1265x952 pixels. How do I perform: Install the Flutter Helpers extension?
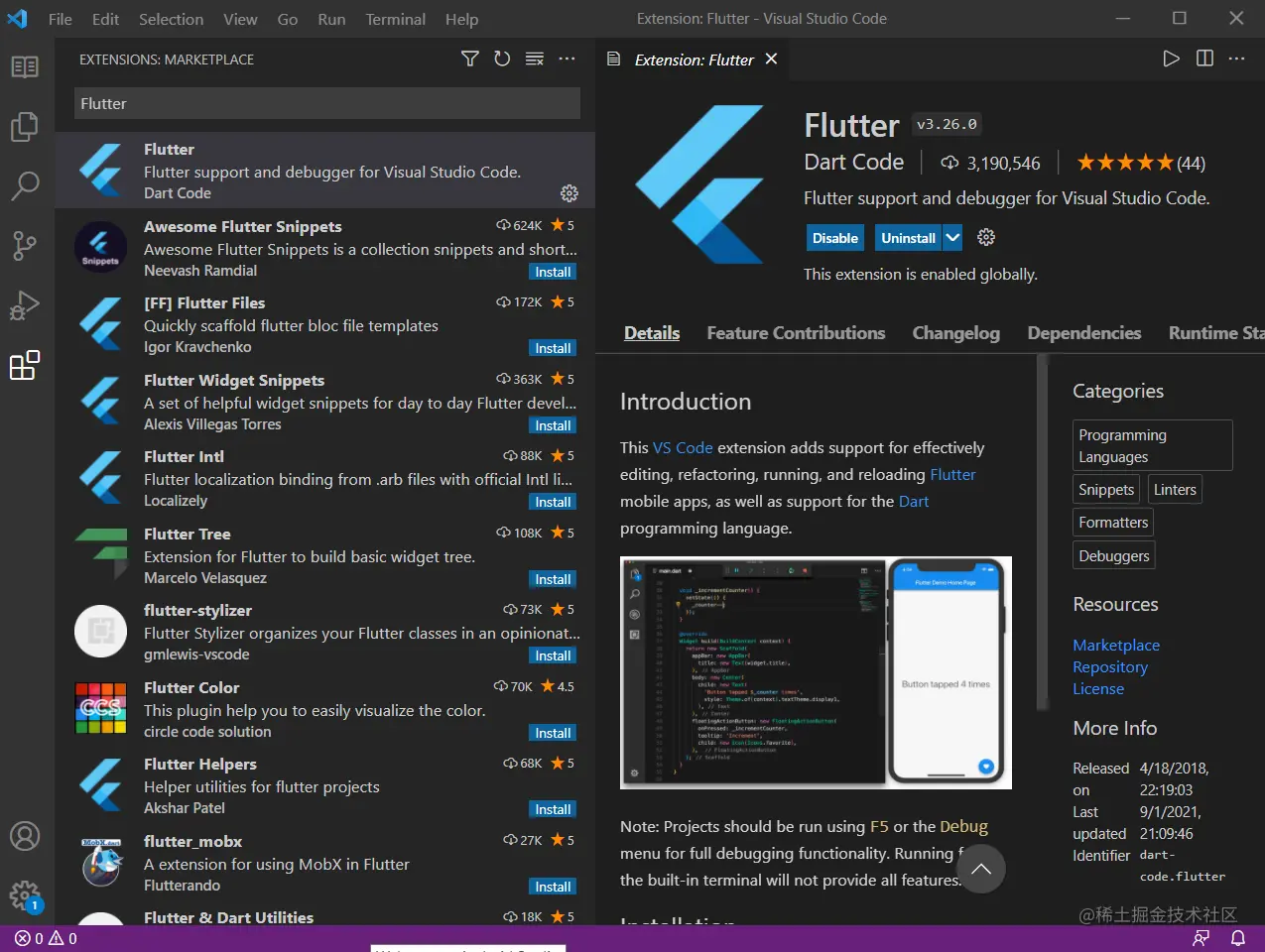[553, 809]
